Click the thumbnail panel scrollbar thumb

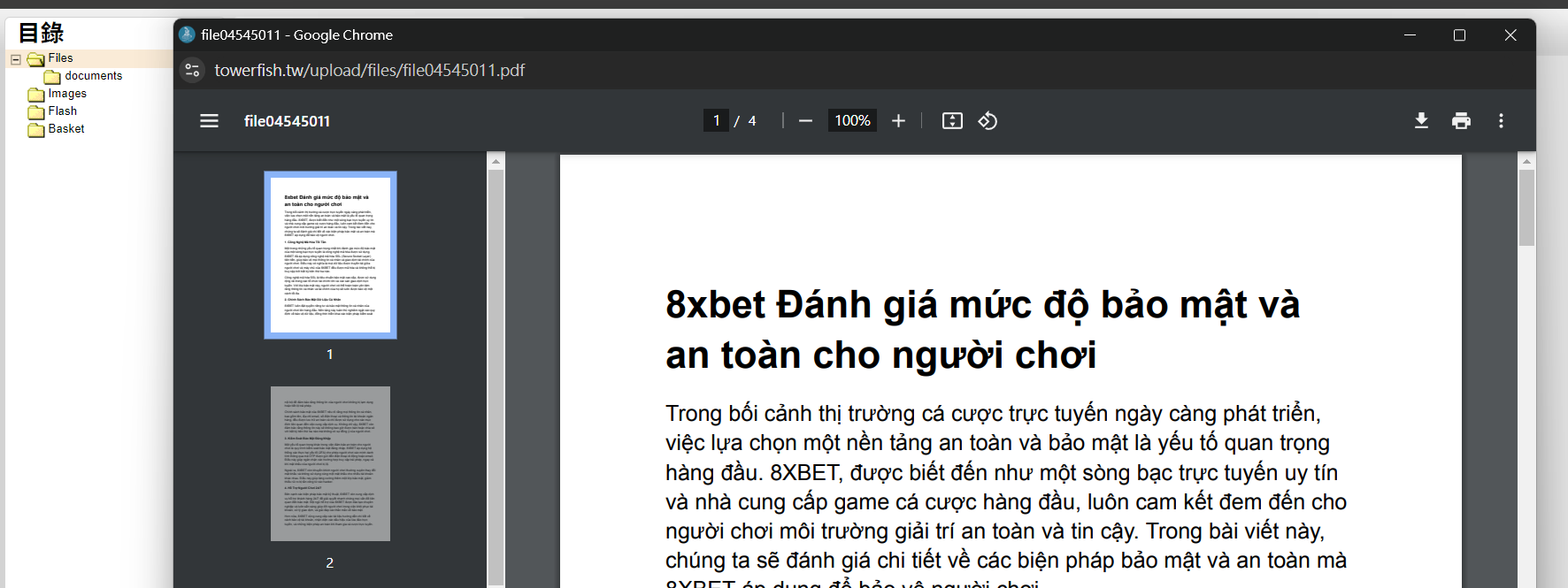click(496, 376)
